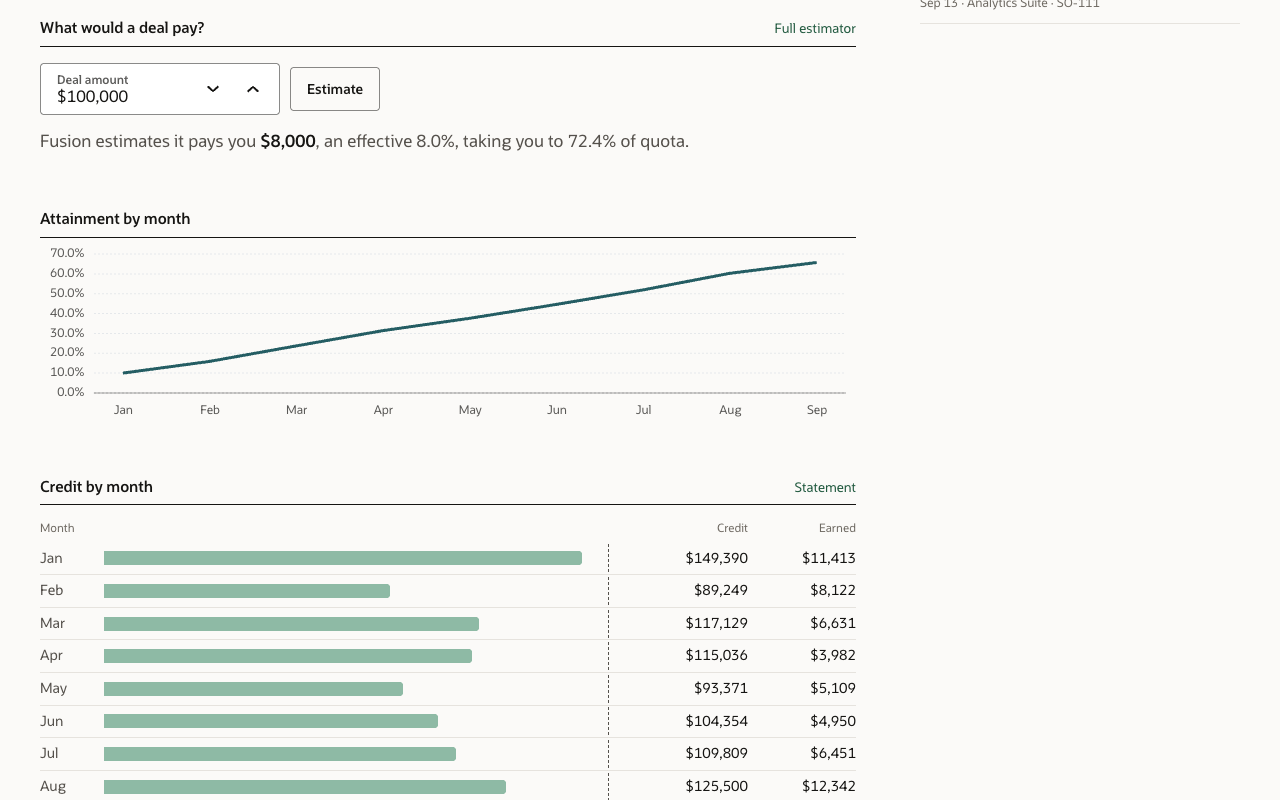Select the Feb credit bar

coord(247,591)
